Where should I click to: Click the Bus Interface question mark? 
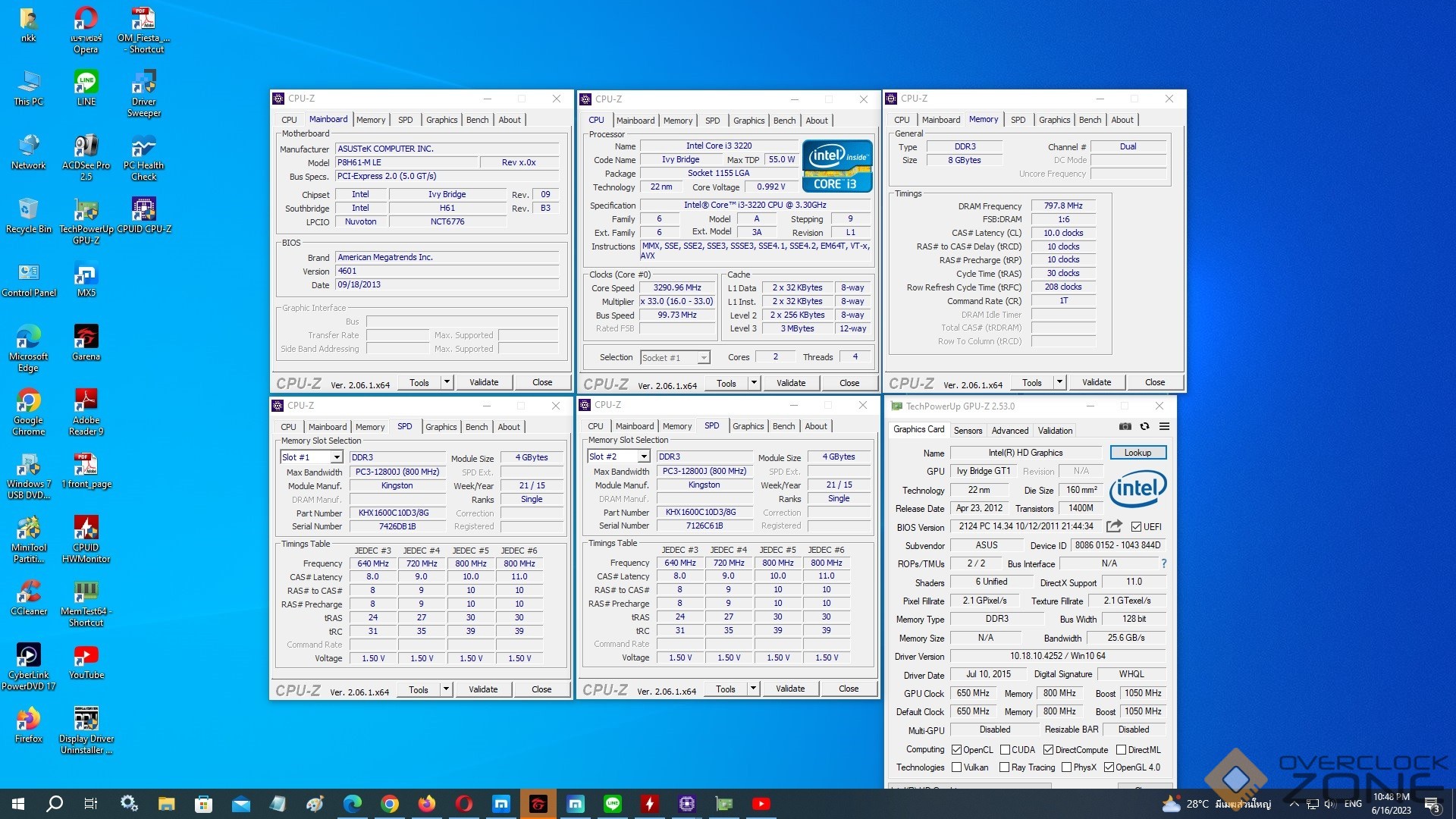(x=1163, y=563)
